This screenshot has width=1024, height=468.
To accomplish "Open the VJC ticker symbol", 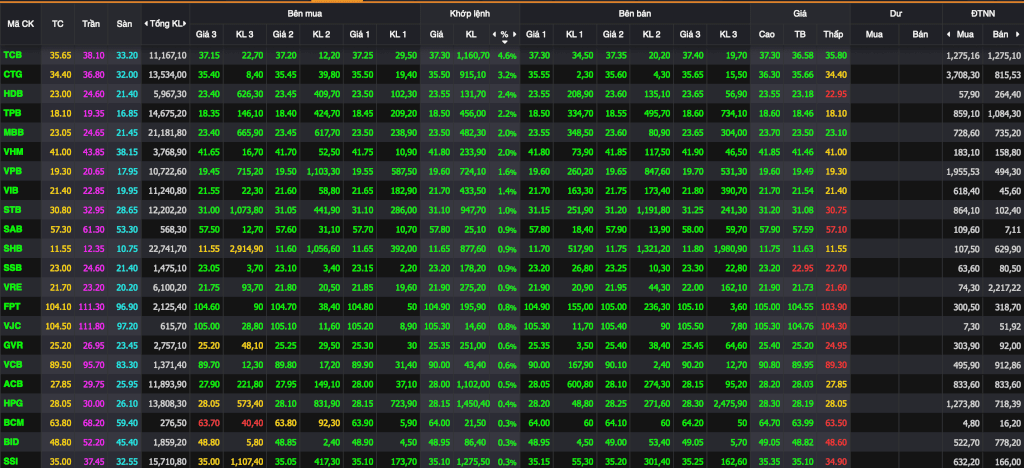I will pos(12,326).
